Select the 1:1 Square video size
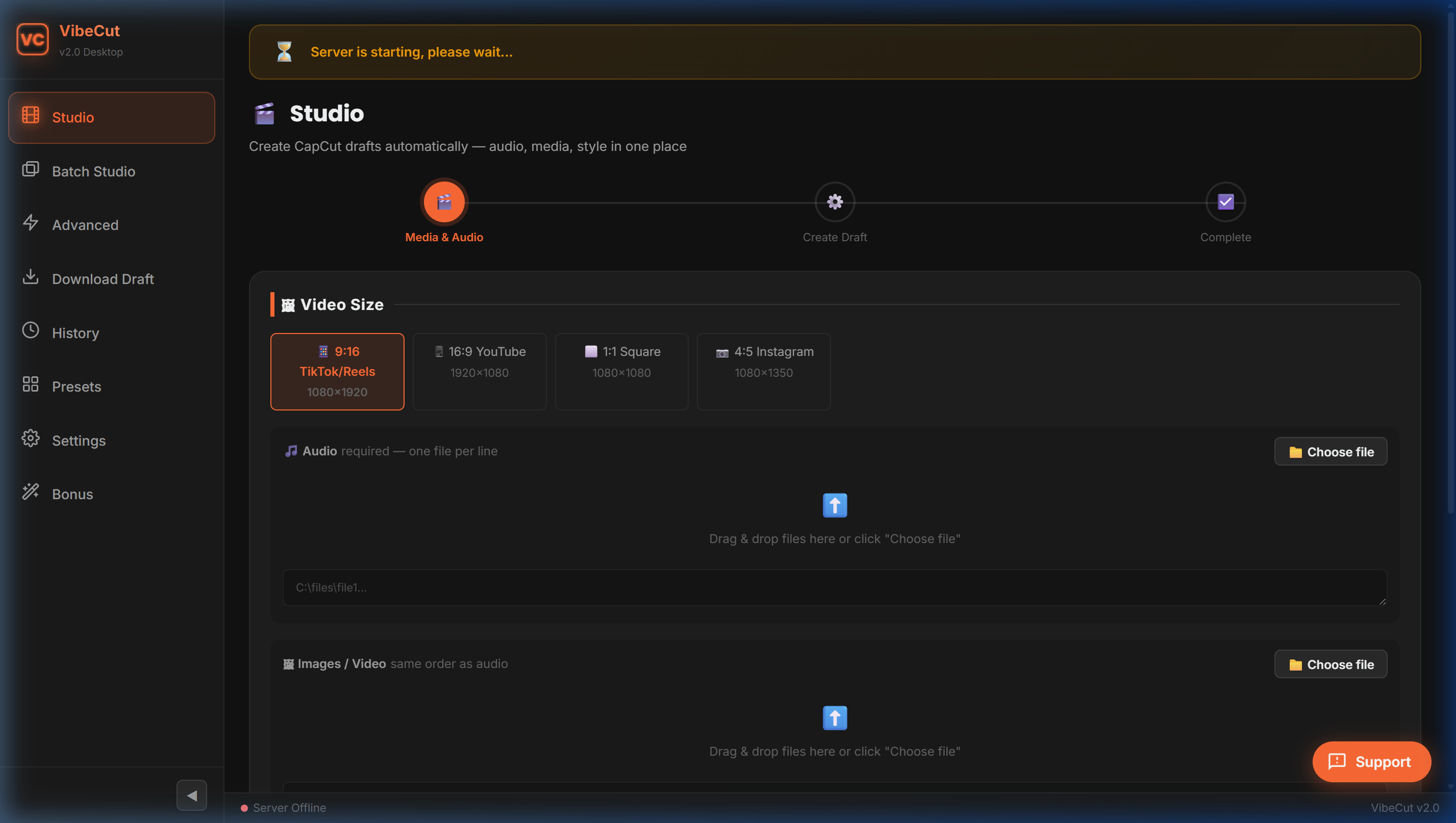The image size is (1456, 823). click(x=621, y=371)
